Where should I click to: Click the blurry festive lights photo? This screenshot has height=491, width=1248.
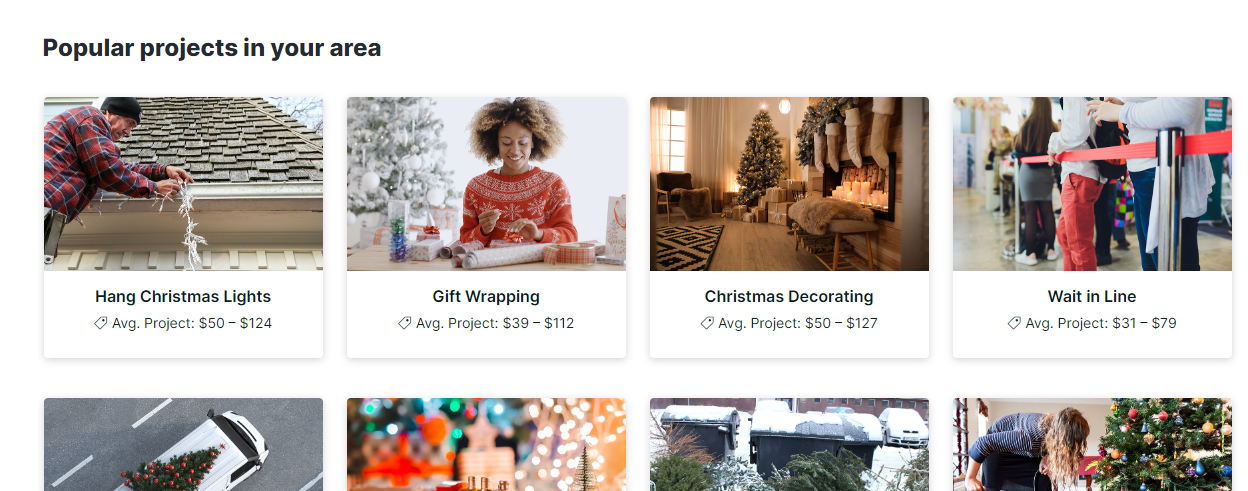click(x=486, y=445)
